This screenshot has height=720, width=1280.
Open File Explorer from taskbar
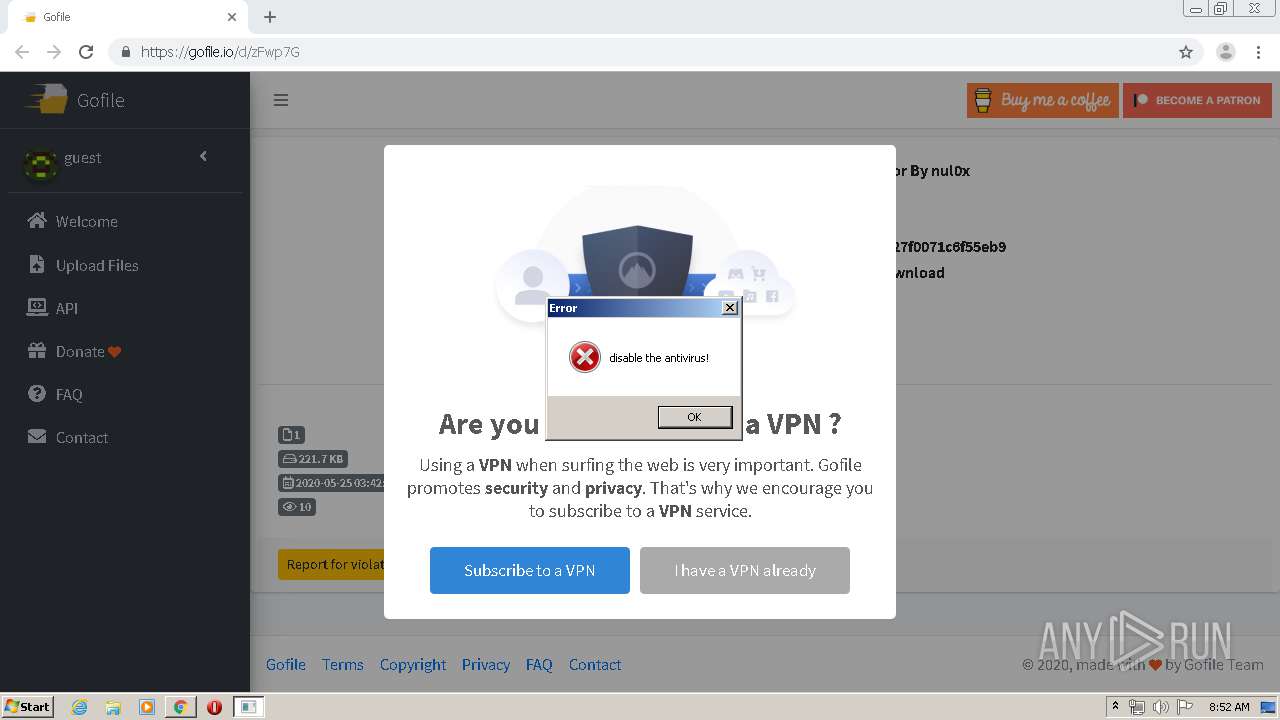coord(113,707)
